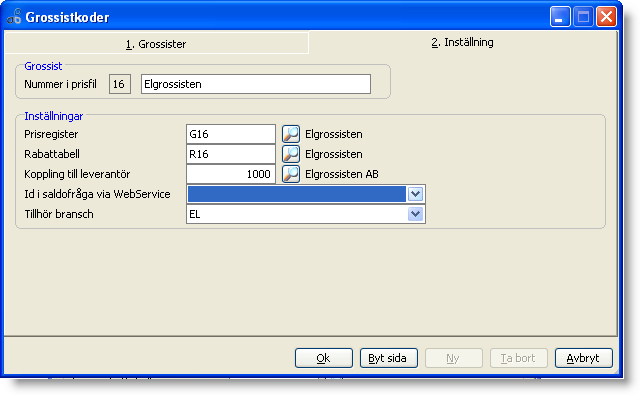Click the Byt sida button
The height and width of the screenshot is (395, 640).
[x=389, y=358]
